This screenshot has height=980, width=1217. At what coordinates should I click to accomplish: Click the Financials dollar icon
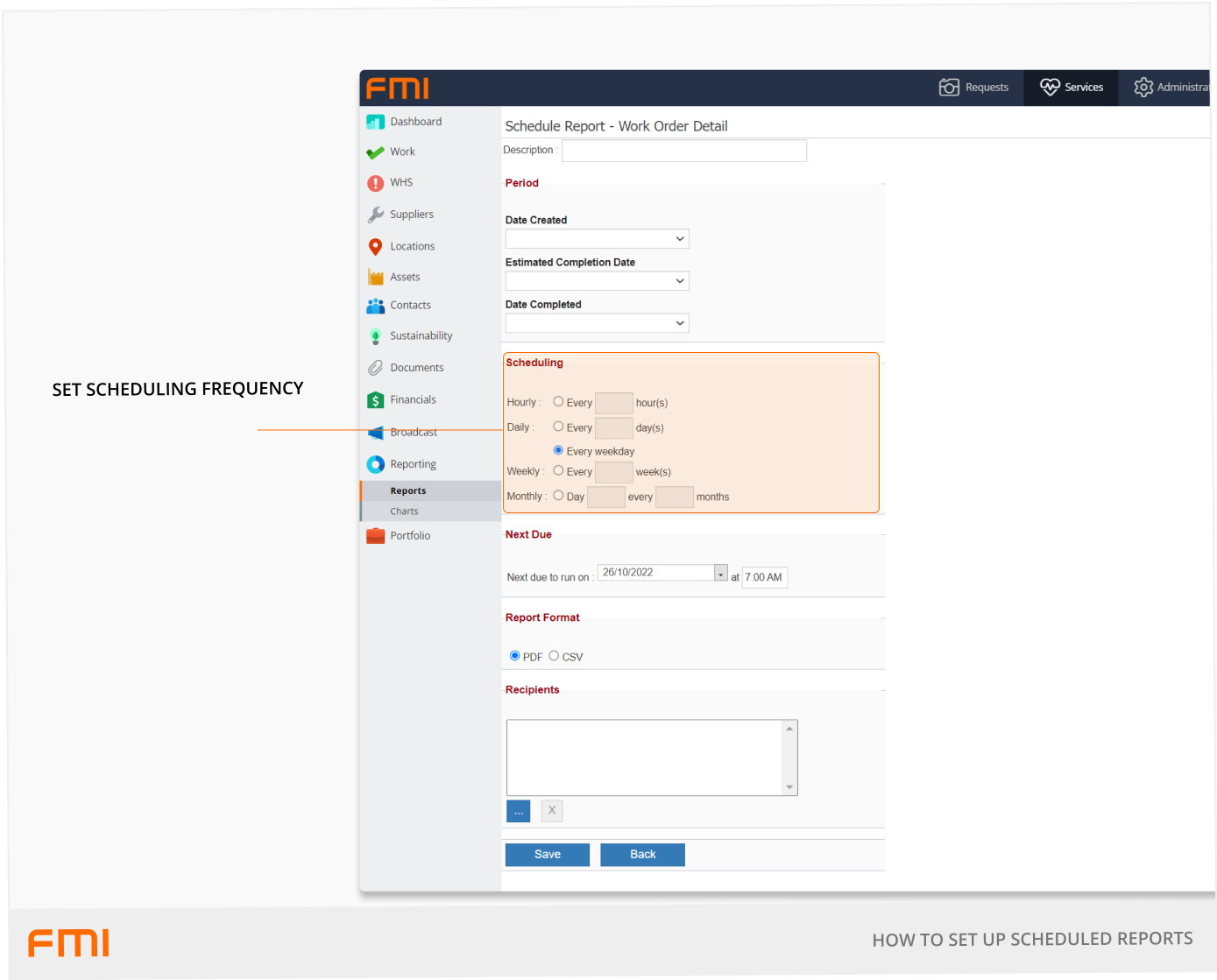[x=375, y=400]
